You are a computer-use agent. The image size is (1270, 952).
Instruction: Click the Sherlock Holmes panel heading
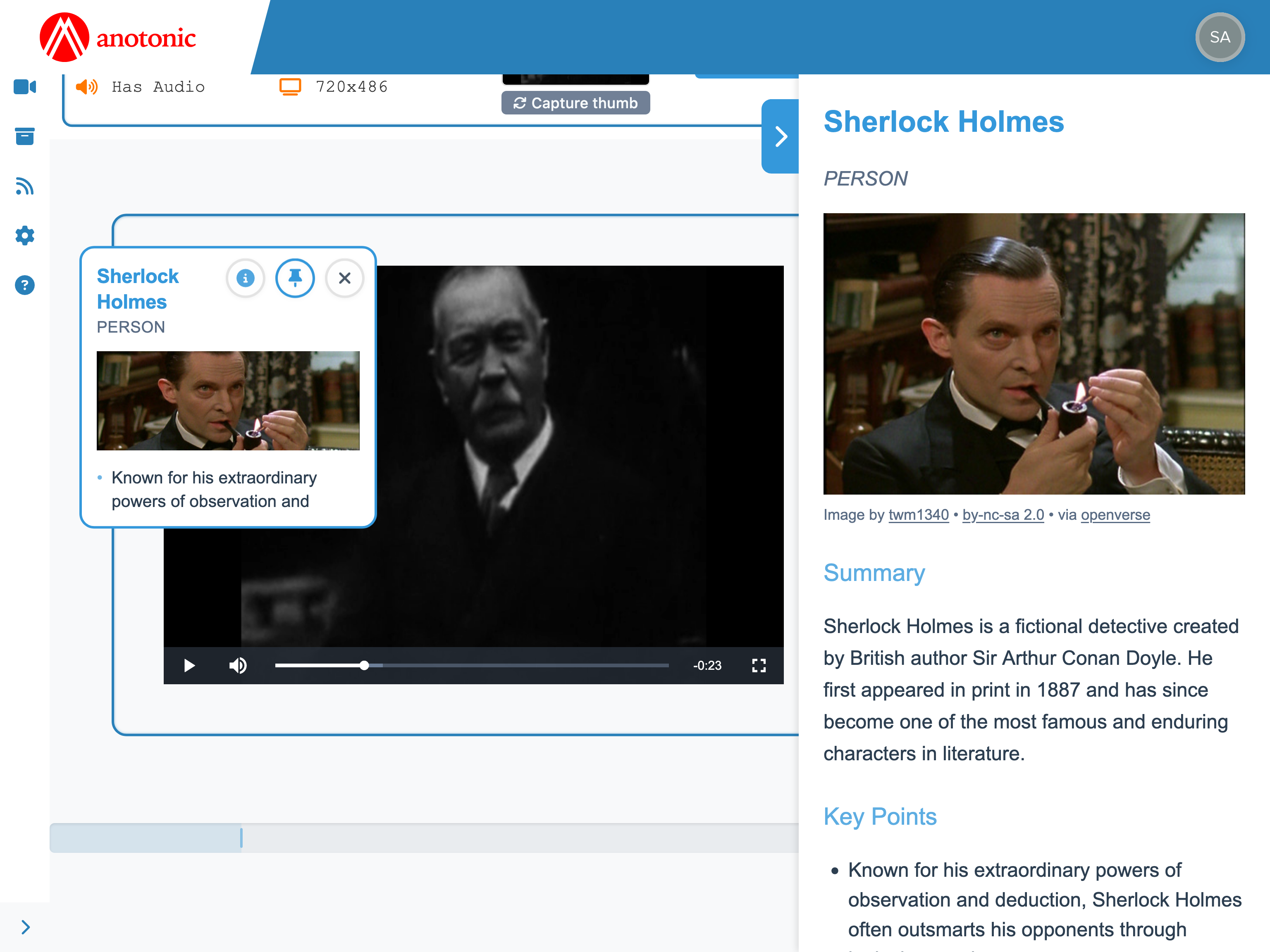943,121
